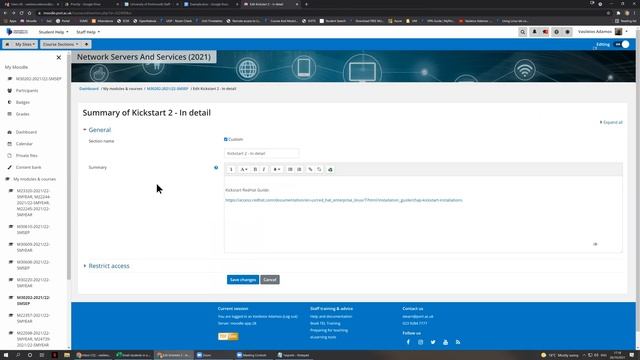Open Grades in the side menu
The height and width of the screenshot is (360, 640).
[22, 114]
